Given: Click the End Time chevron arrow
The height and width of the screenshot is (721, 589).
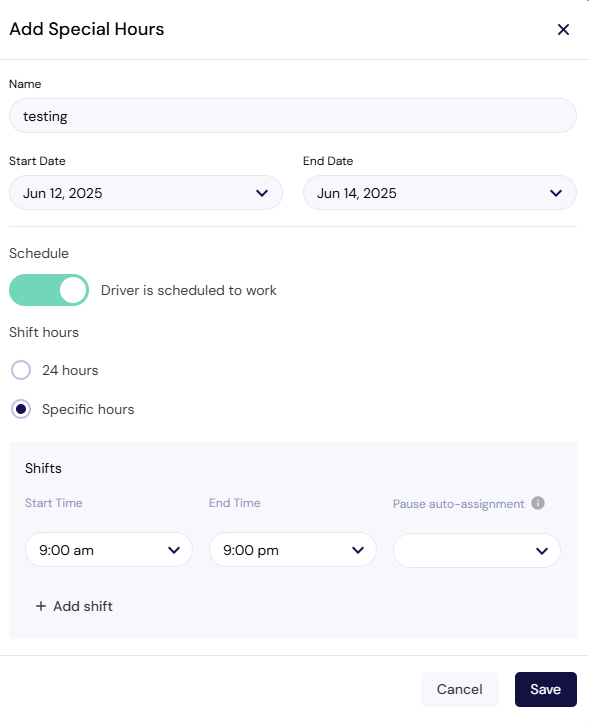Looking at the screenshot, I should [x=358, y=550].
